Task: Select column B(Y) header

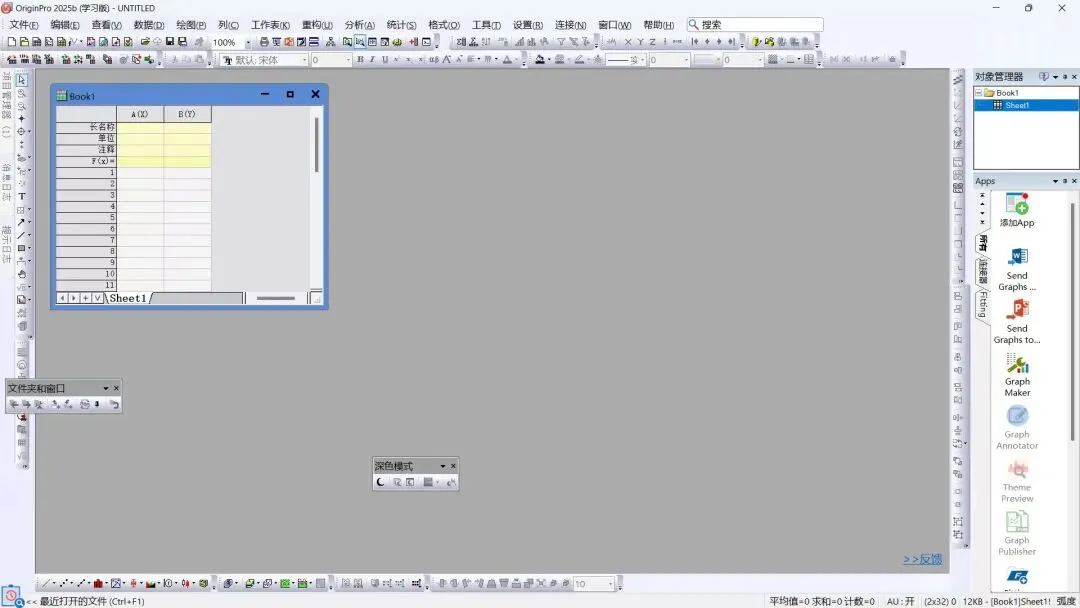Action: (x=187, y=114)
